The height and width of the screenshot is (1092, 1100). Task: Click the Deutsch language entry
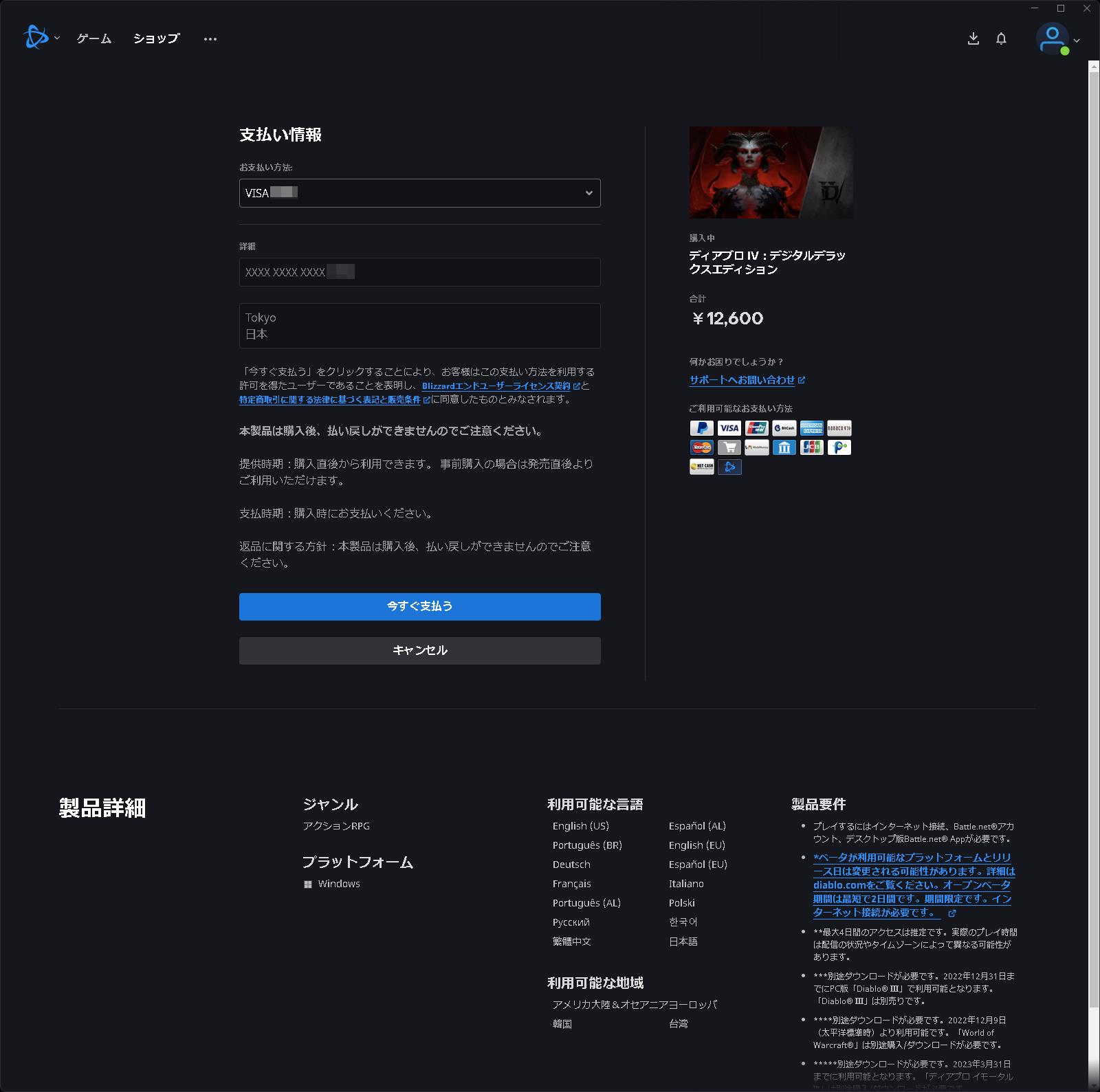[571, 865]
